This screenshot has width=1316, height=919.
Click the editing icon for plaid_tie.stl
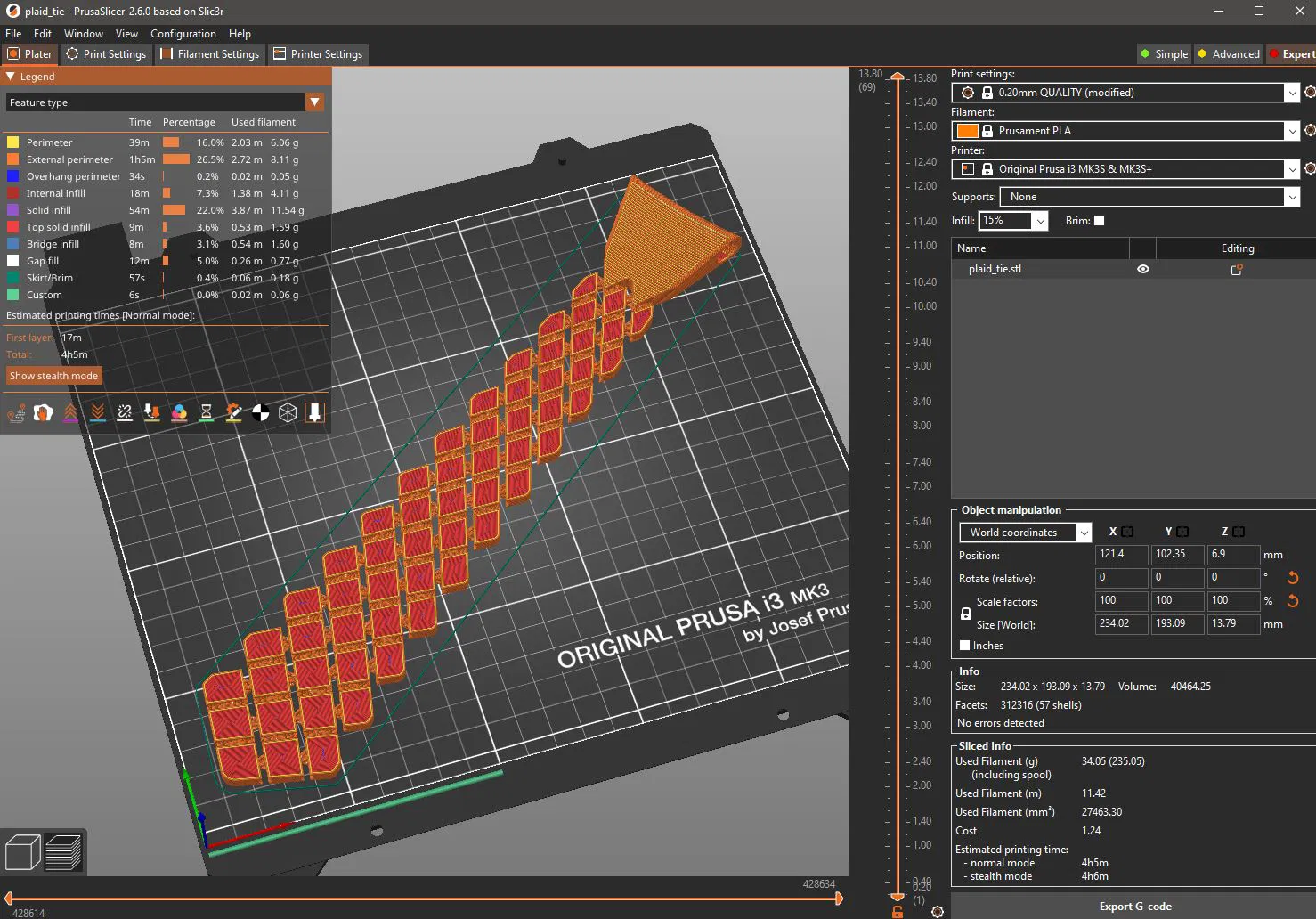tap(1237, 269)
